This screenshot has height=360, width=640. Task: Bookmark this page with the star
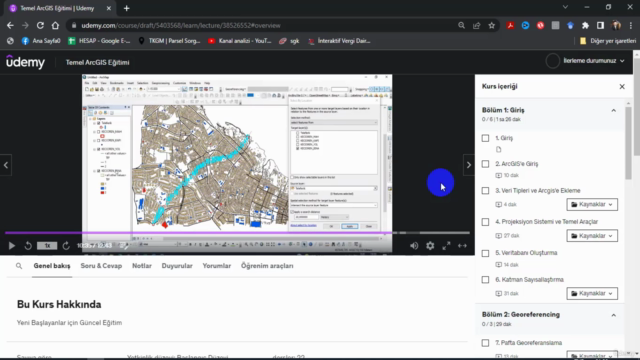tap(491, 25)
